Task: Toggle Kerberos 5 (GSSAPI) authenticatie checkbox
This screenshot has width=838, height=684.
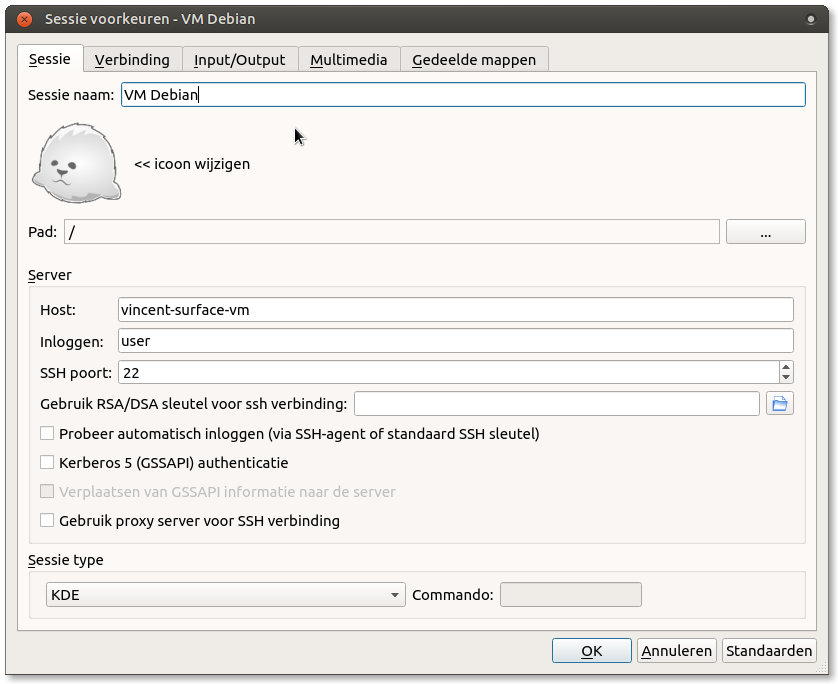Action: (47, 463)
